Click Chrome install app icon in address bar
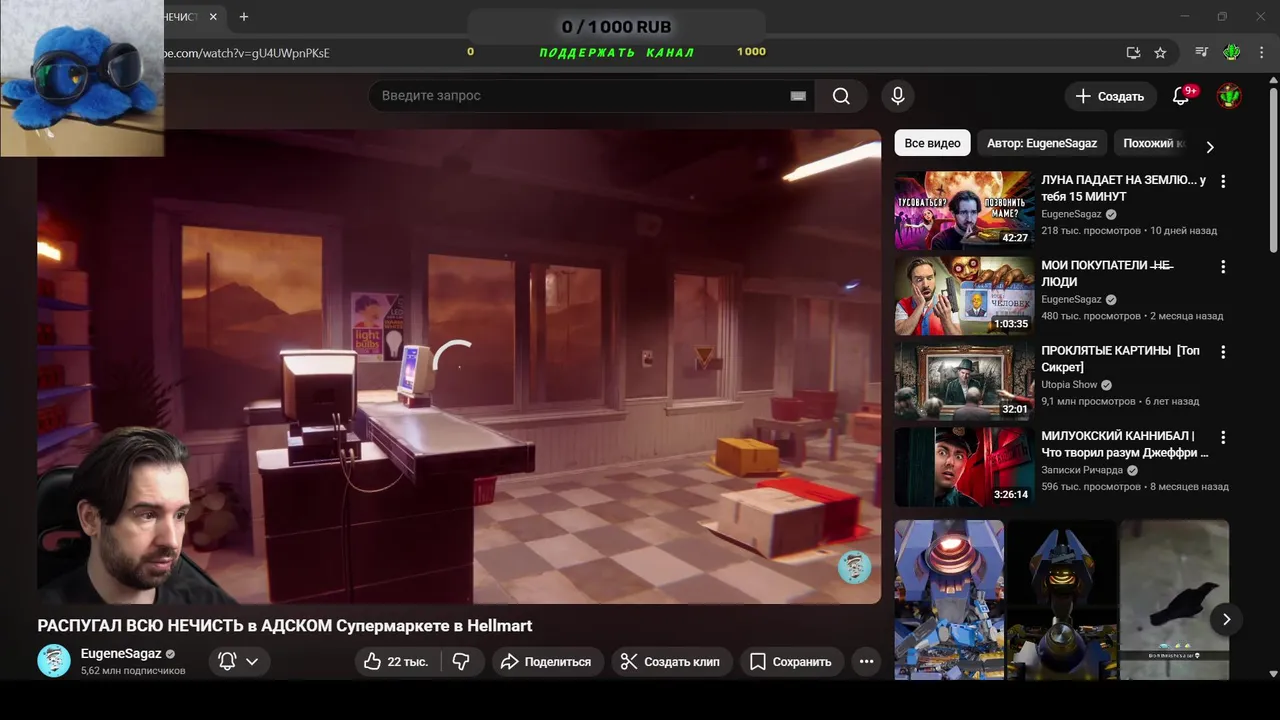Viewport: 1280px width, 720px height. click(1133, 52)
